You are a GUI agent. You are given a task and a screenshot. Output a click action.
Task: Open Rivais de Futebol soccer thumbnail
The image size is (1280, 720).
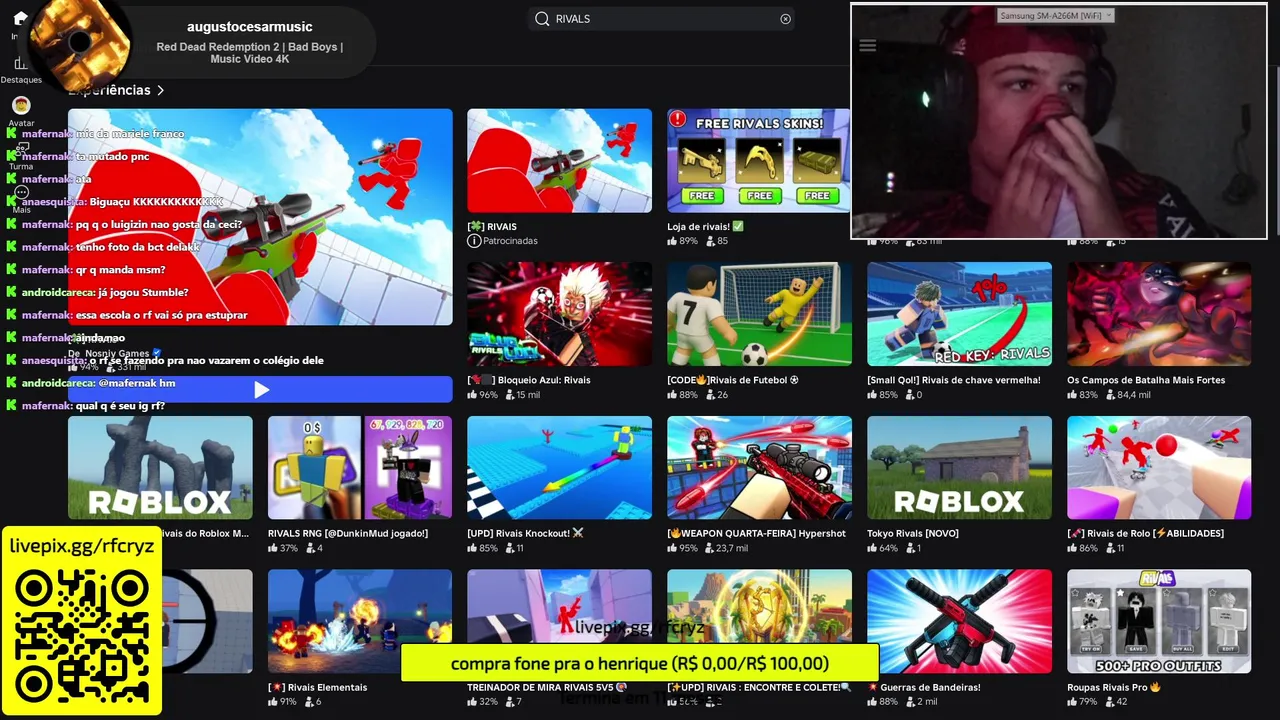coord(759,314)
